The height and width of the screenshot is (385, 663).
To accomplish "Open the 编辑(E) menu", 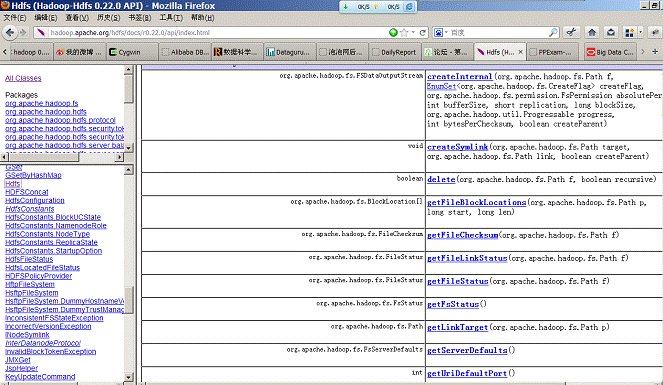I will click(x=46, y=18).
